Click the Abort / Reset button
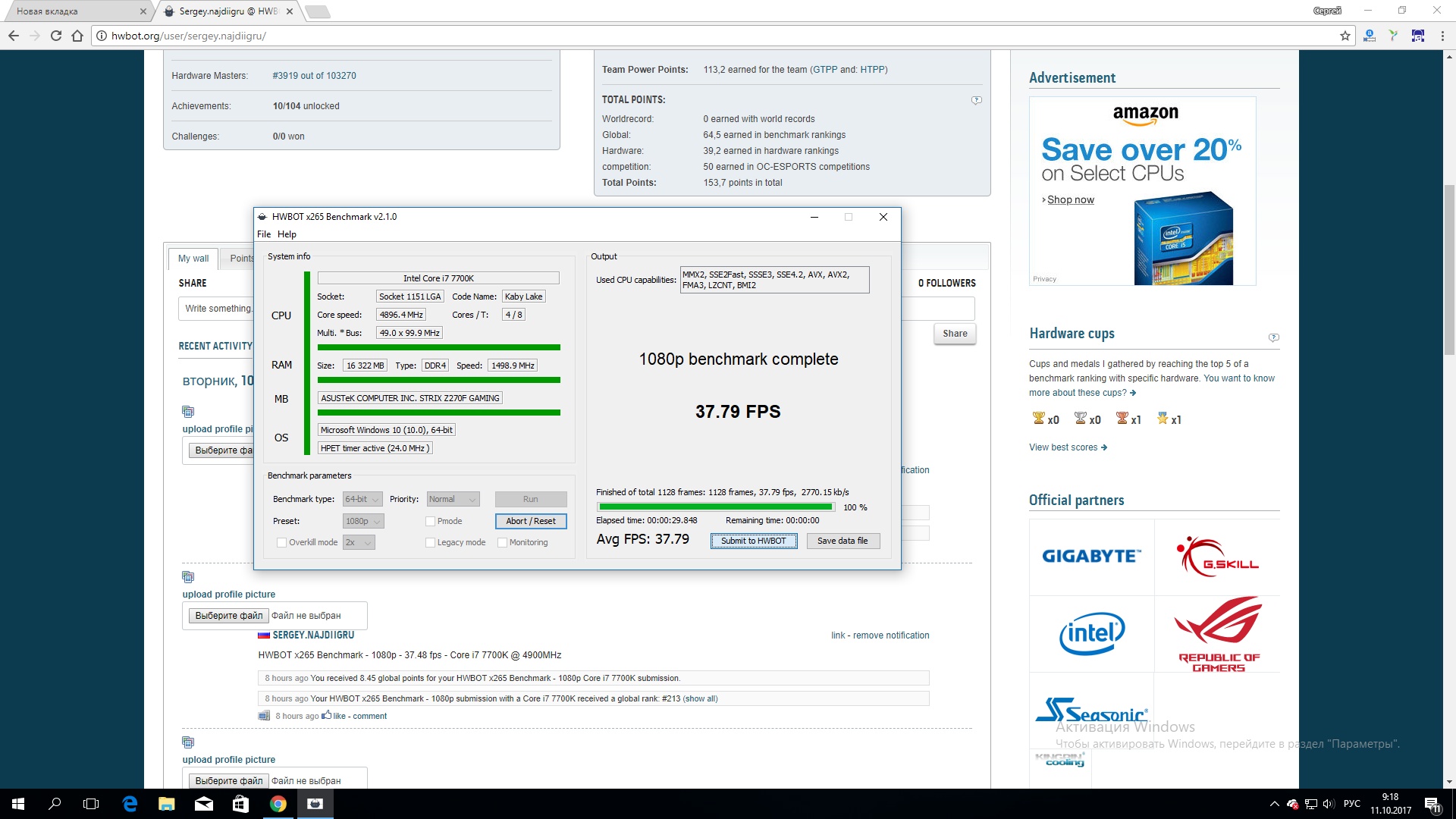The image size is (1456, 819). pos(531,521)
